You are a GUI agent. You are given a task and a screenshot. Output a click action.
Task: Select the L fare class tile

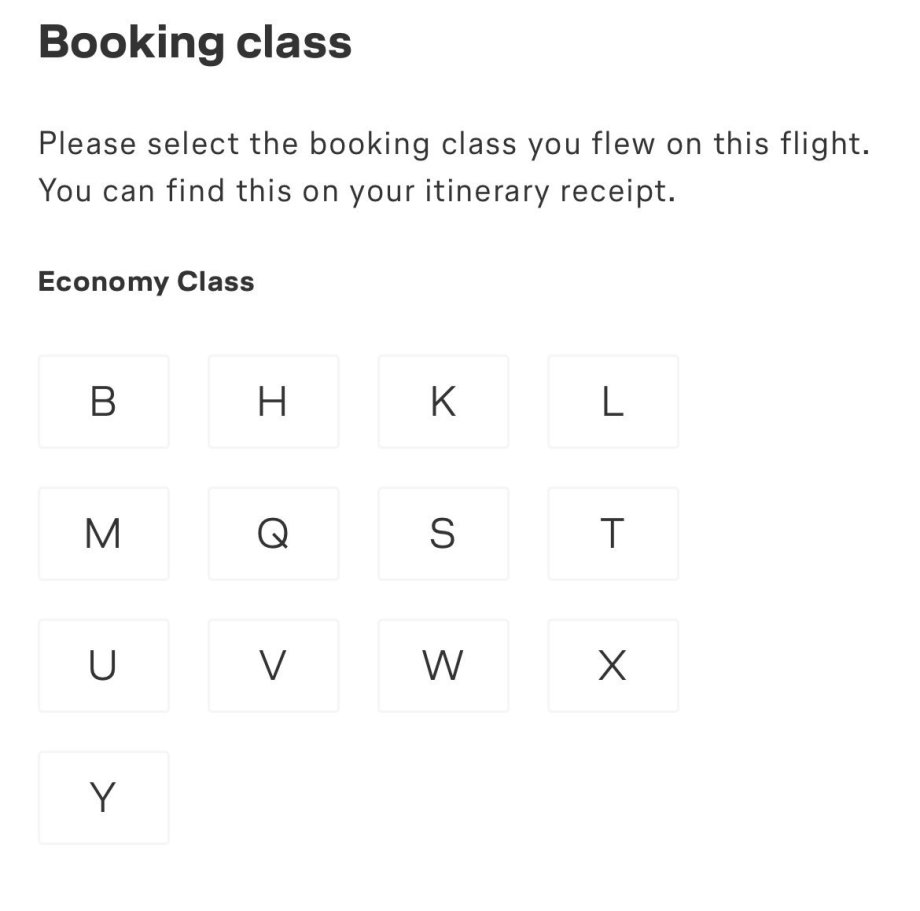613,401
